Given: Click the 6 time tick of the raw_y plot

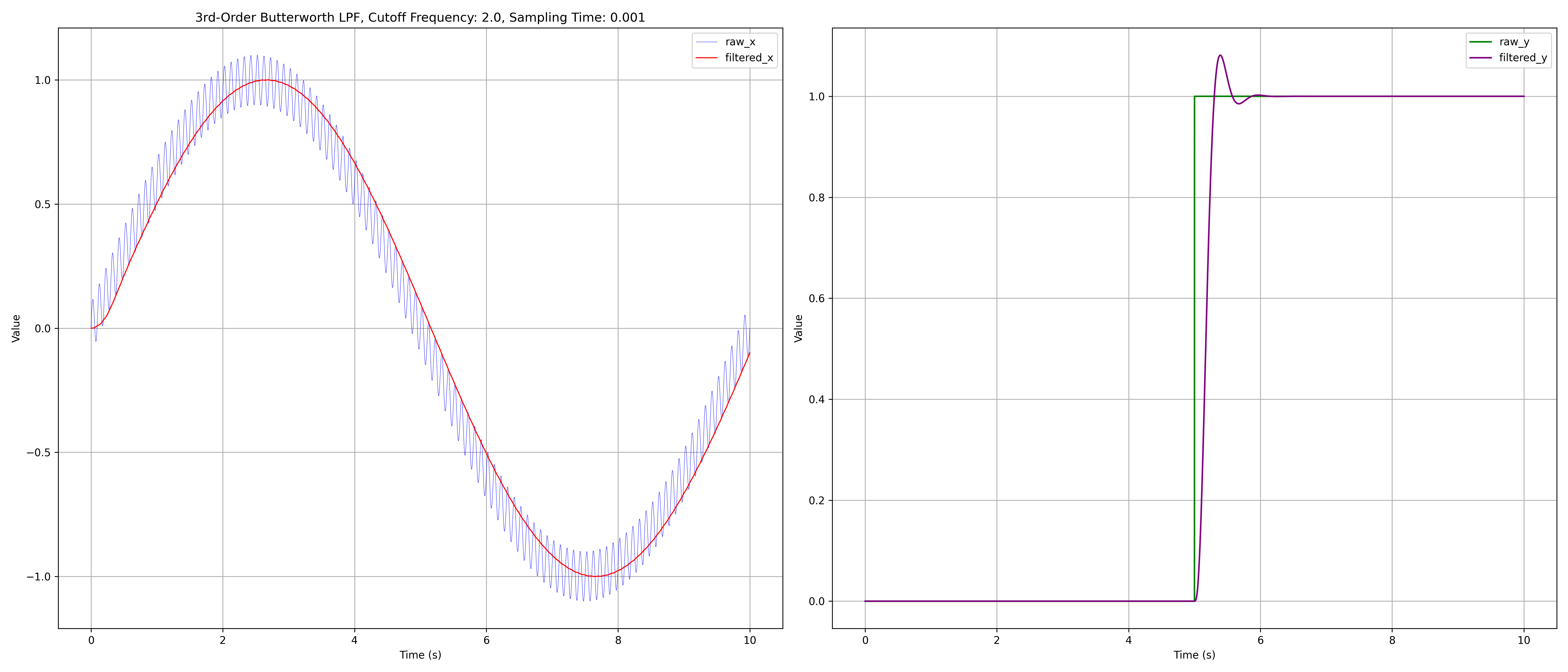Looking at the screenshot, I should coord(1260,640).
